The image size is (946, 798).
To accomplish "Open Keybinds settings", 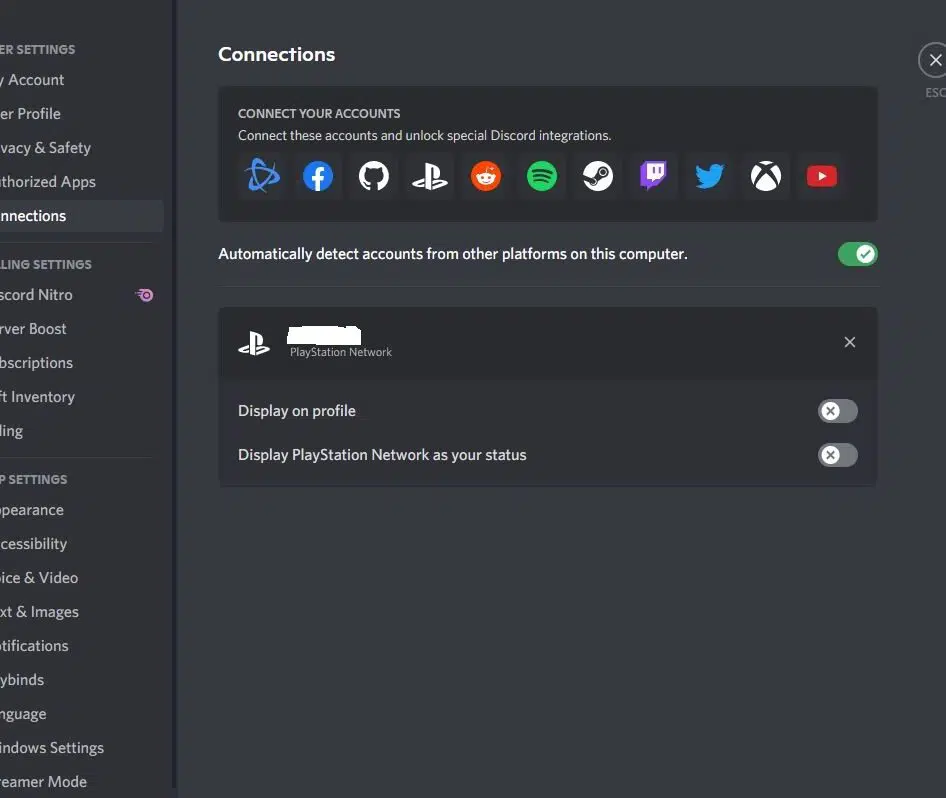I will pyautogui.click(x=79, y=680).
